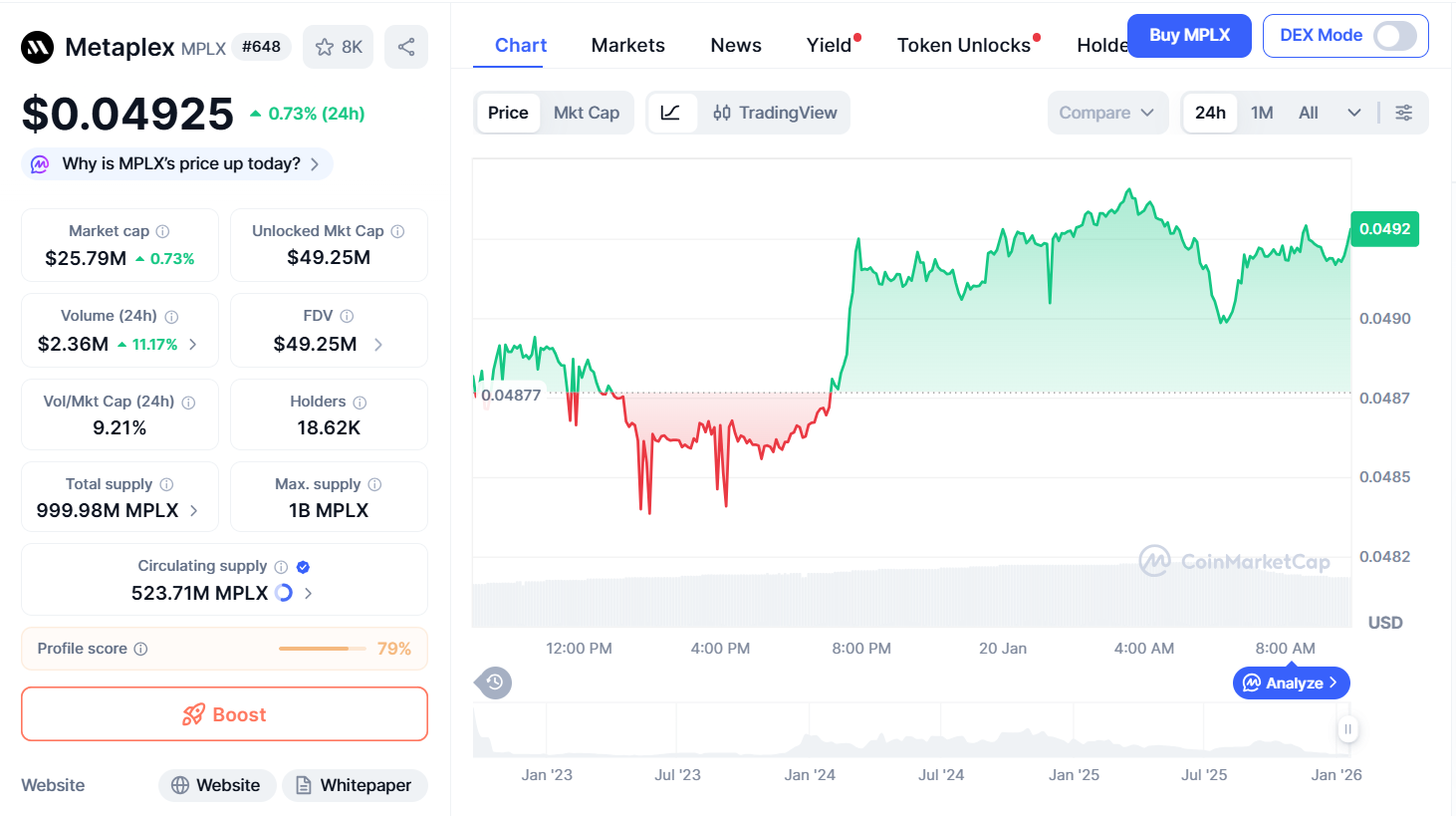Click the share icon next to the watchlist star
Viewport: 1456px width, 816px height.
(405, 46)
